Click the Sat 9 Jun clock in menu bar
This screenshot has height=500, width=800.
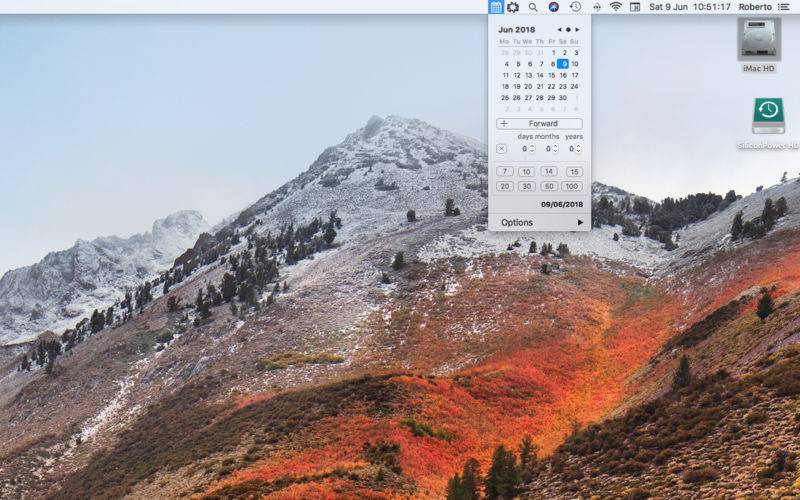[690, 7]
